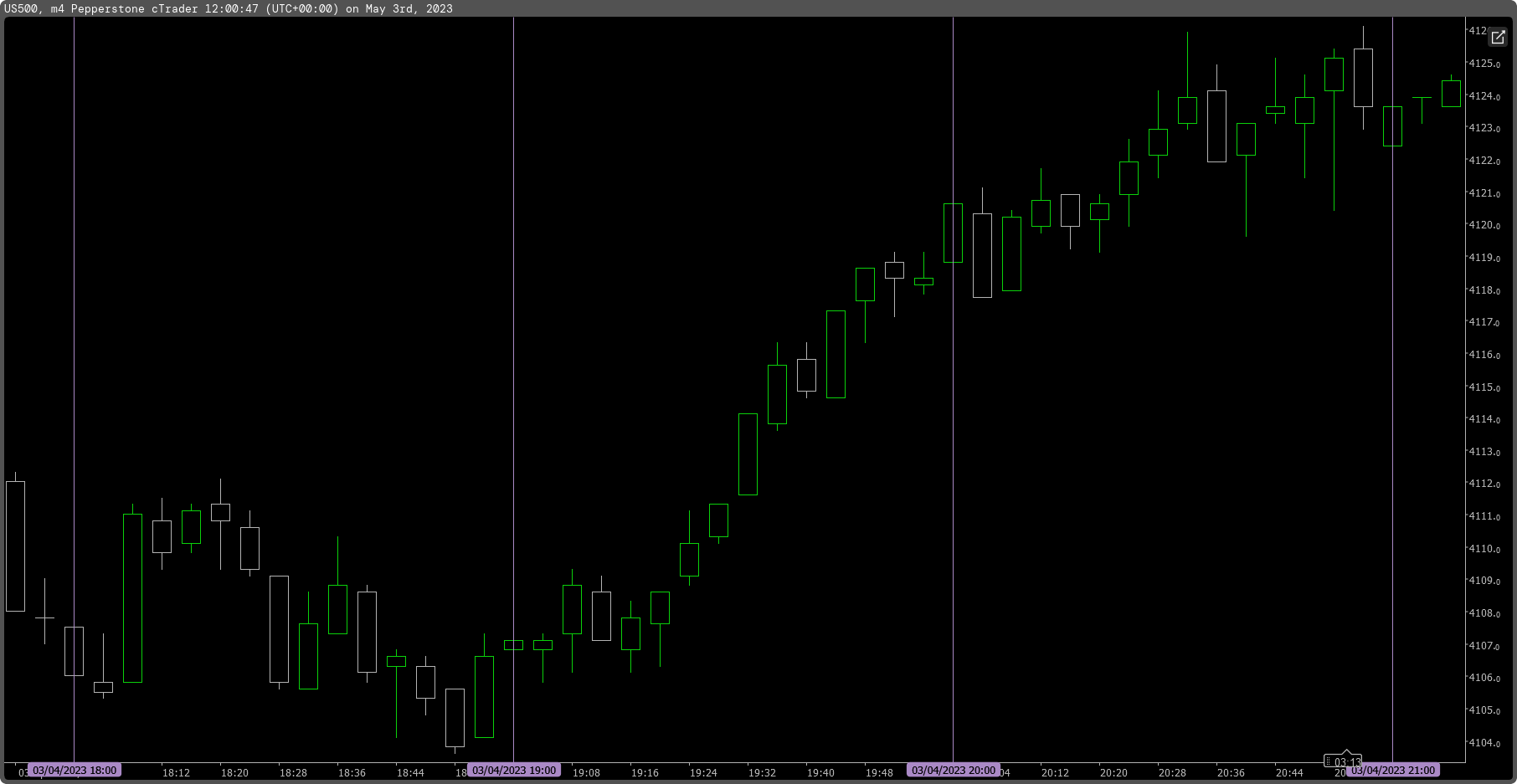Select the 03/04/2023 19:00 session marker

tap(514, 770)
